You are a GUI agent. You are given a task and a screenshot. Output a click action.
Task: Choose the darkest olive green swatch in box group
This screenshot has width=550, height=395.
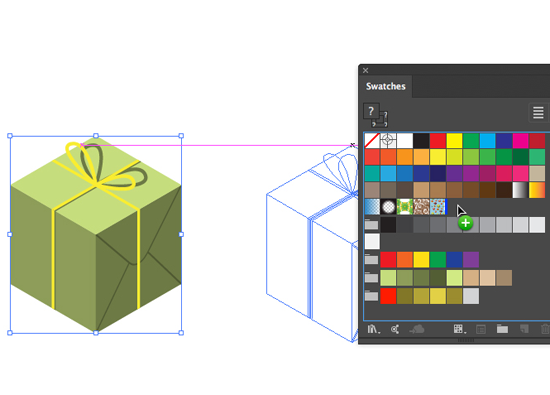point(438,278)
